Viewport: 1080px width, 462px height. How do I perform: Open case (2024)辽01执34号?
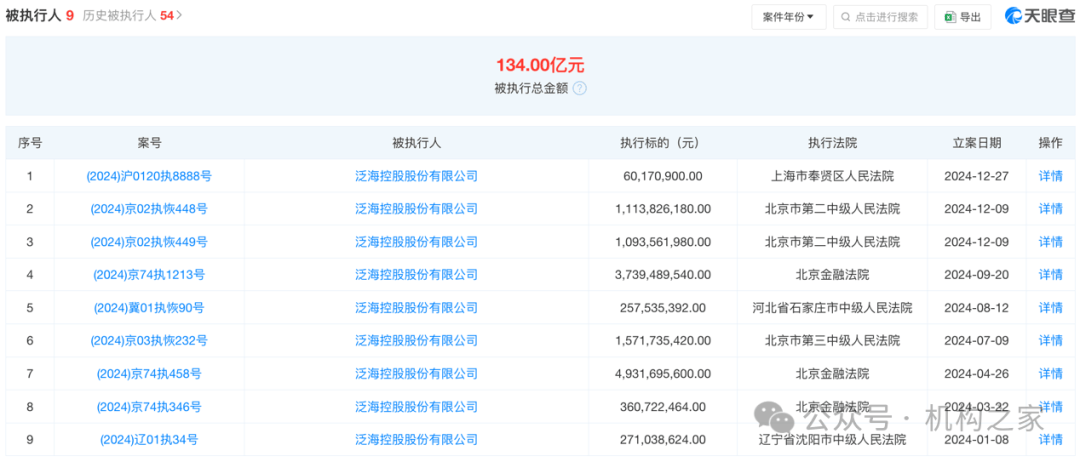point(149,440)
